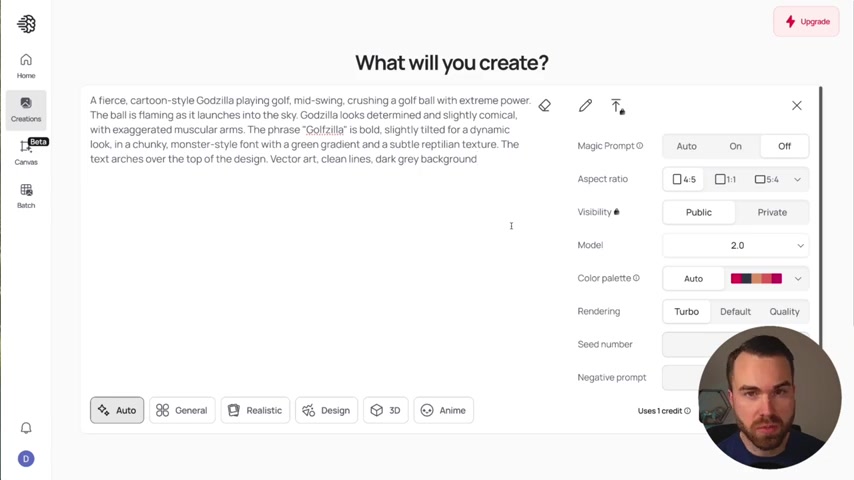This screenshot has width=854, height=480.
Task: Open the Model 2.0 dropdown
Action: coord(735,246)
